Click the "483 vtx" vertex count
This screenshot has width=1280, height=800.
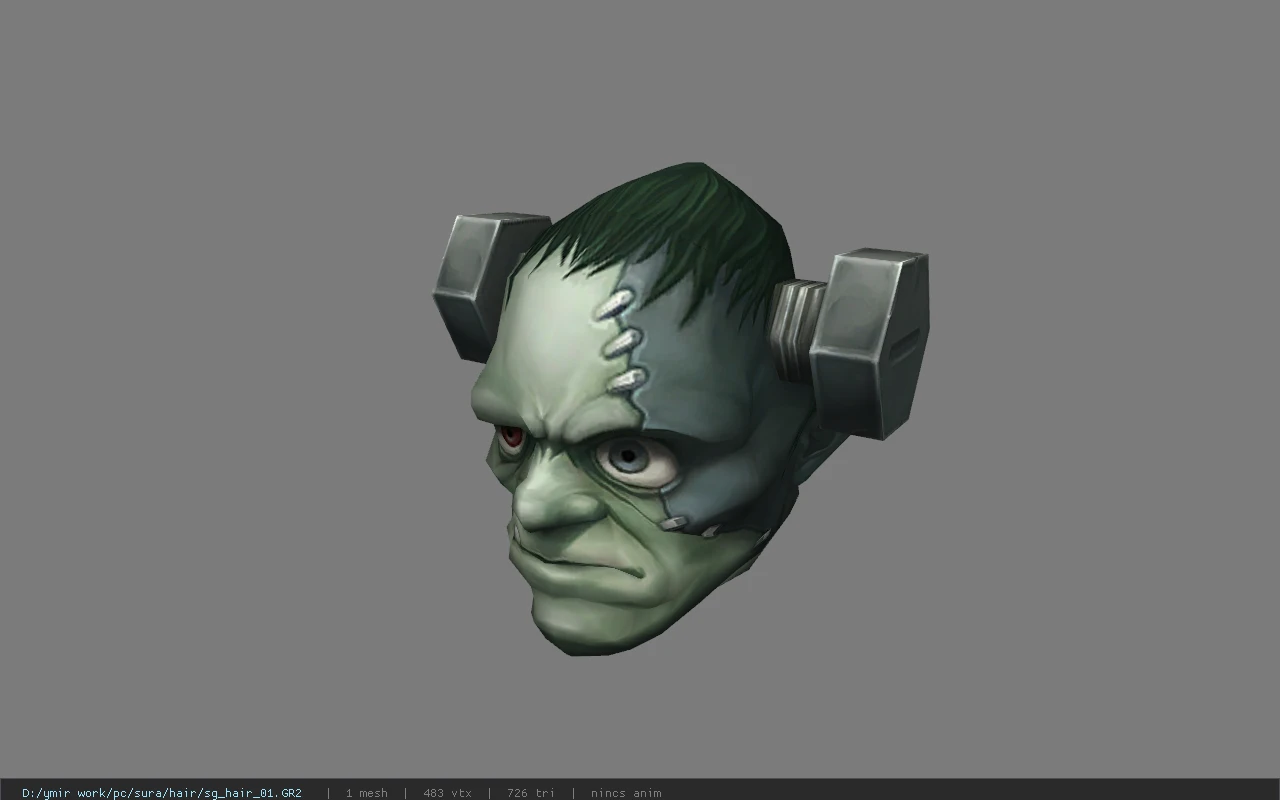click(x=447, y=793)
